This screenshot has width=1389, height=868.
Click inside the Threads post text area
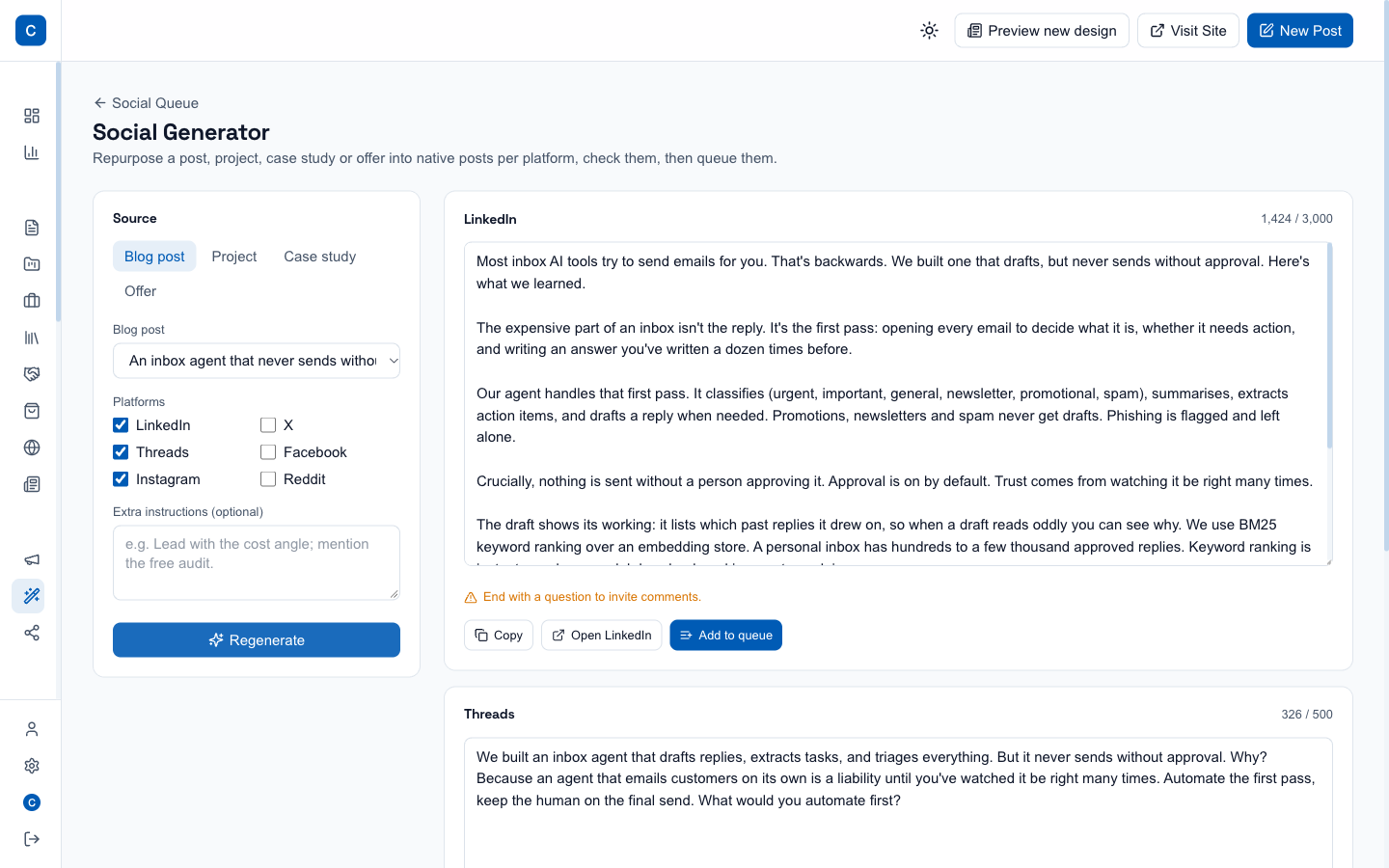point(898,802)
